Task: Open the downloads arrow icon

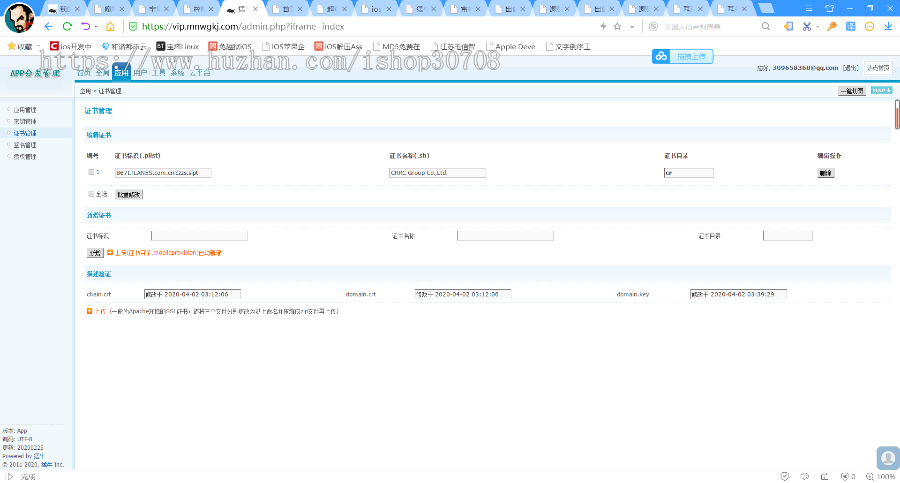Action: point(888,26)
